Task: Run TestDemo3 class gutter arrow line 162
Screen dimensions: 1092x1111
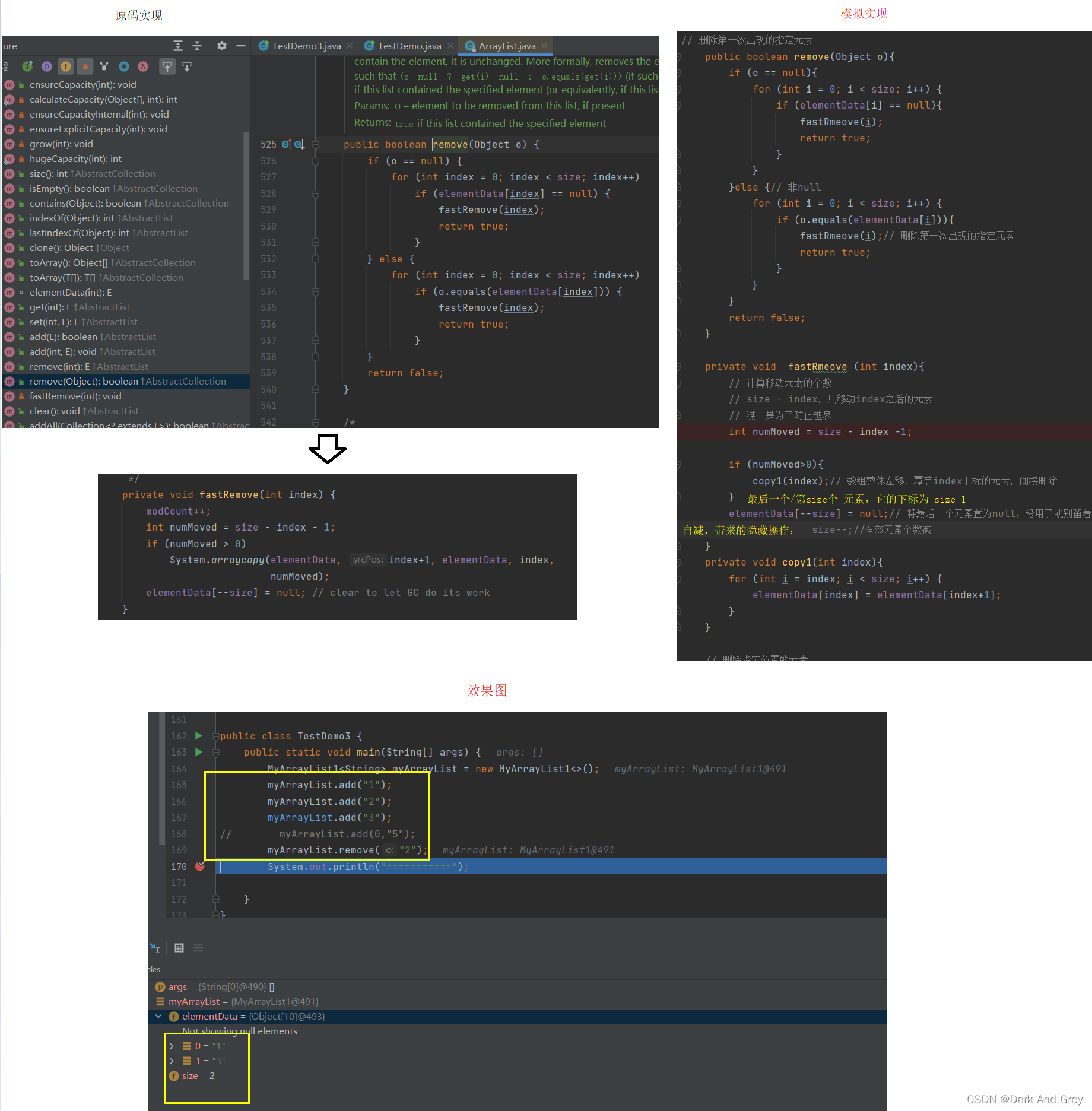Action: pyautogui.click(x=199, y=736)
